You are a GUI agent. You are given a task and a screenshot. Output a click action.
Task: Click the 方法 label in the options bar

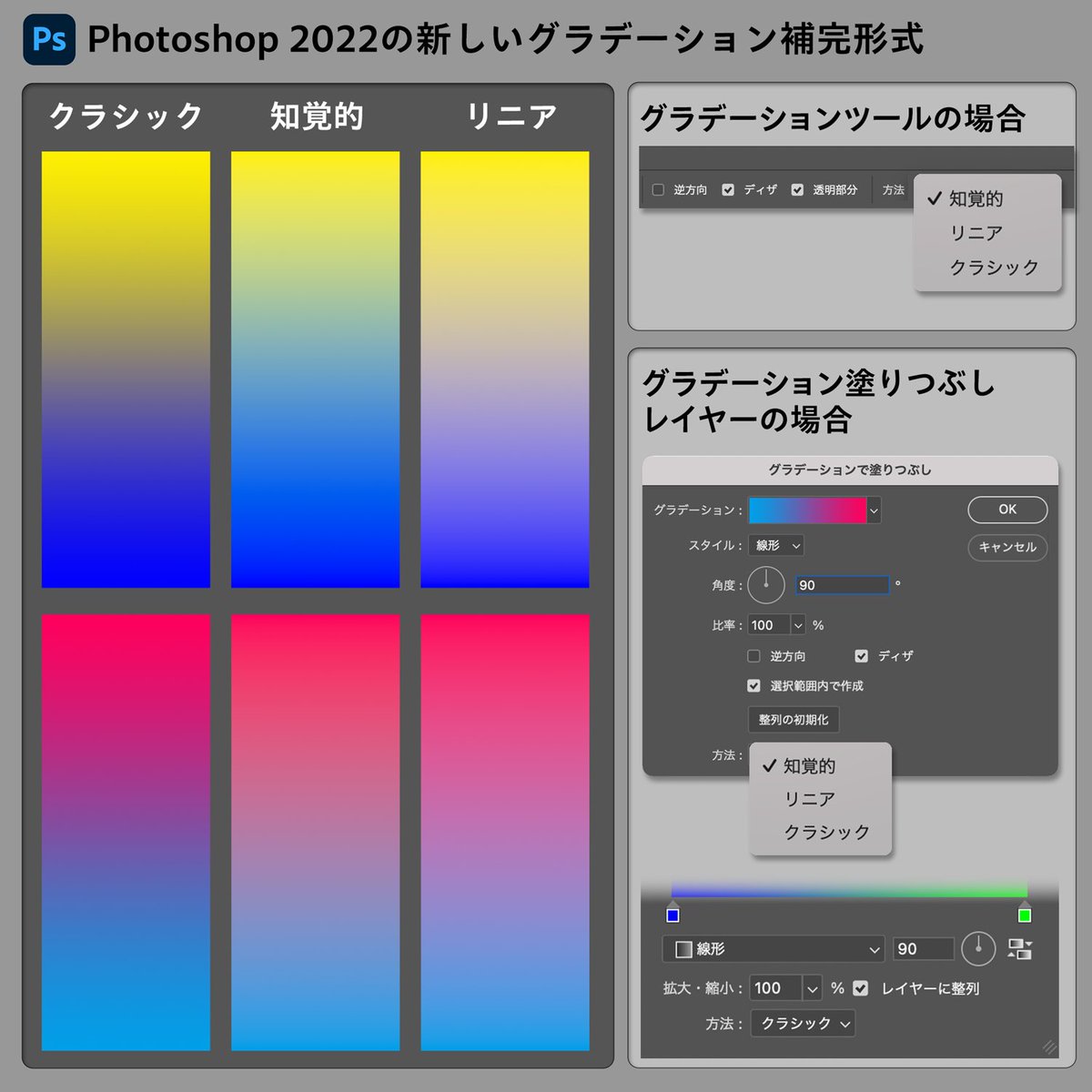[x=894, y=189]
